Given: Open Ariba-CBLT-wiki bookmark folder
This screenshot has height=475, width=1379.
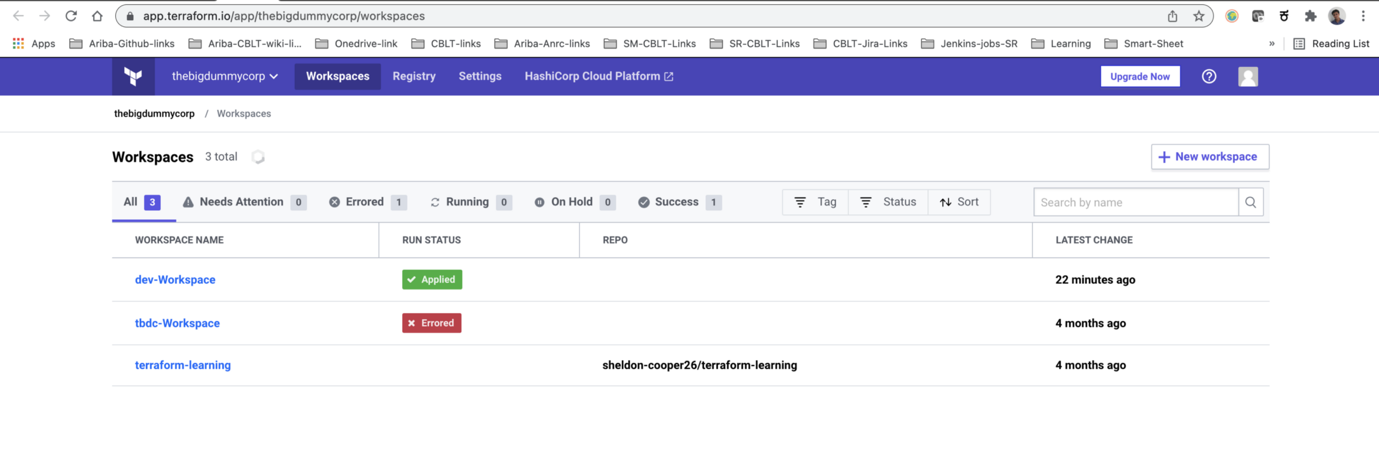Looking at the screenshot, I should (x=245, y=44).
